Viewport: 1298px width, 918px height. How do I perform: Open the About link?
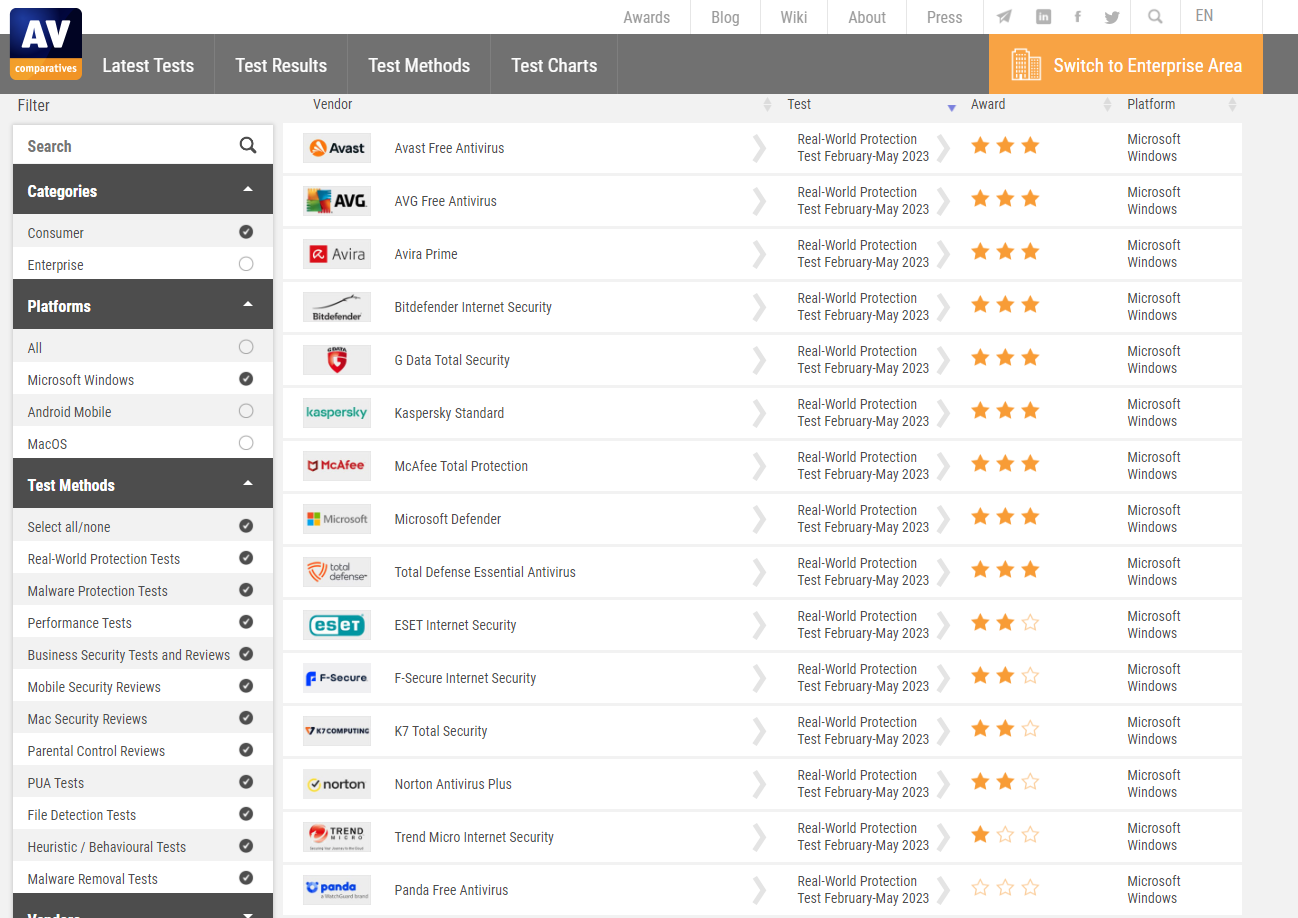867,17
